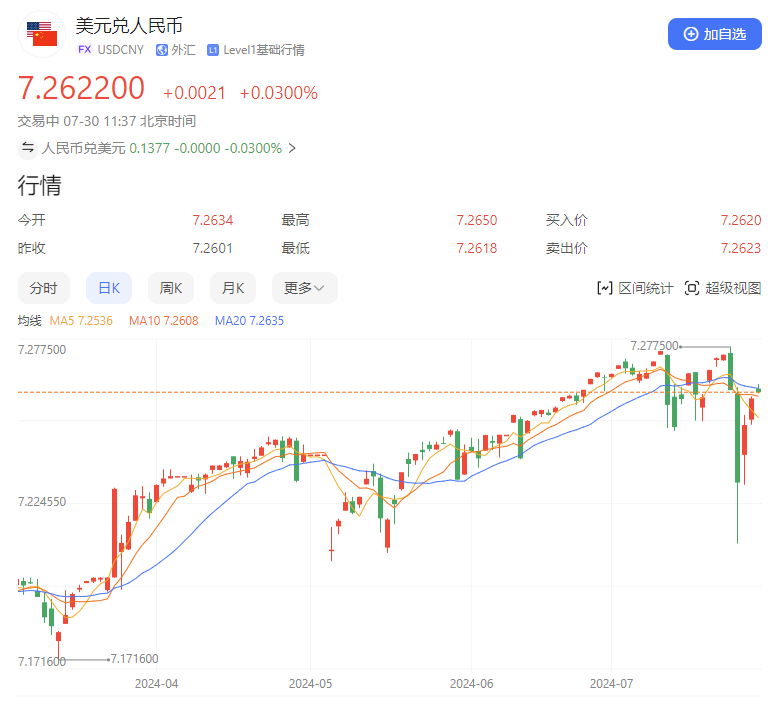Image resolution: width=784 pixels, height=706 pixels.
Task: Click the chart high marker 7.277500
Action: click(654, 346)
